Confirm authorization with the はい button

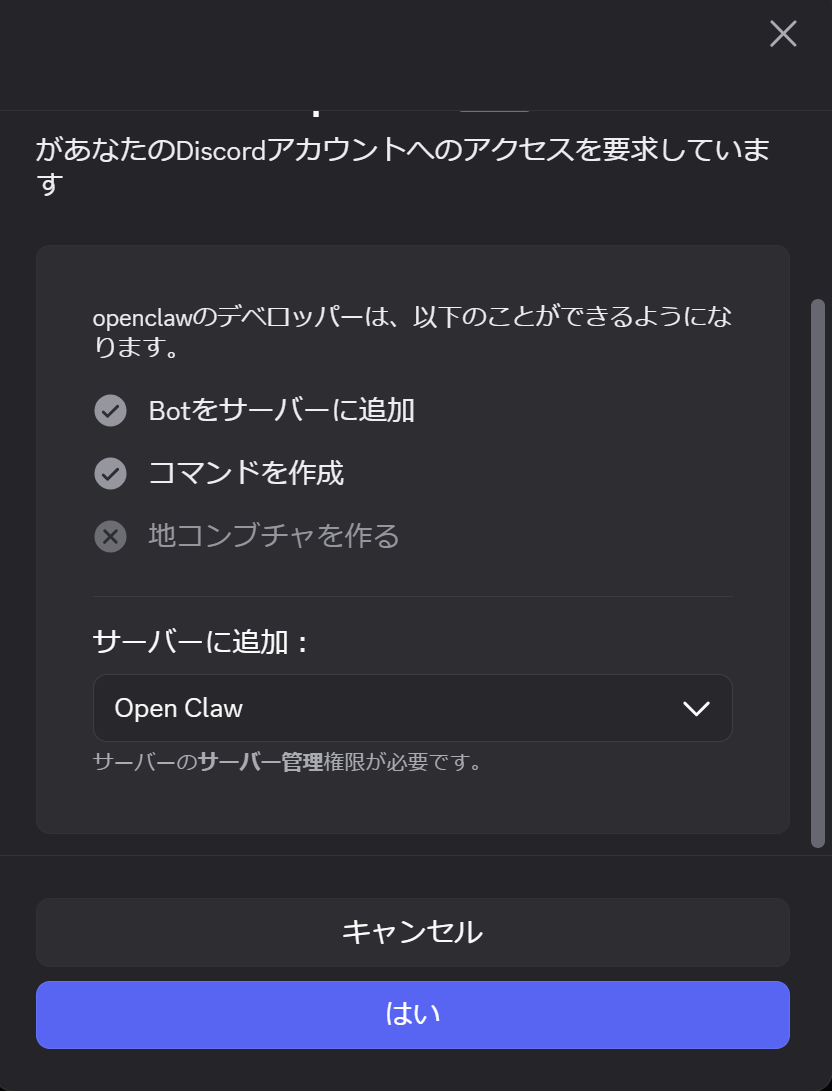412,1014
